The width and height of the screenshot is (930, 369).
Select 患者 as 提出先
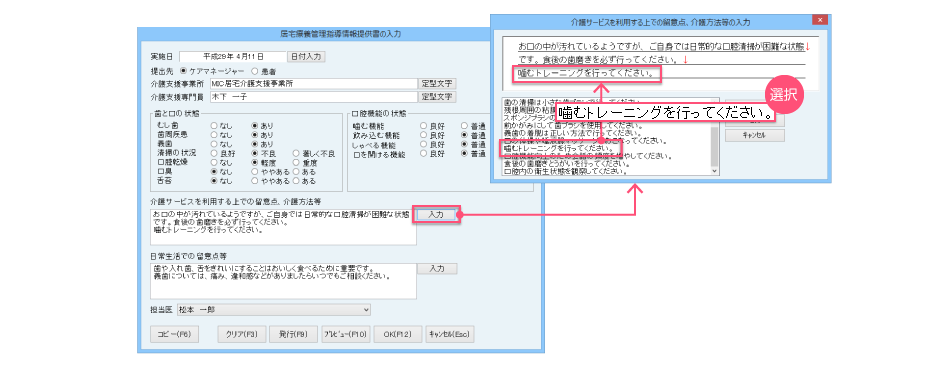[x=255, y=71]
